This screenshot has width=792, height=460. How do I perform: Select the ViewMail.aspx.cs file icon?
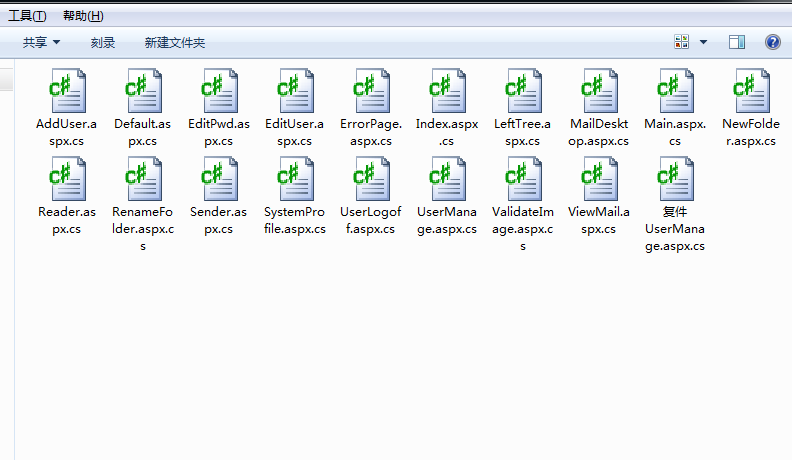[599, 179]
